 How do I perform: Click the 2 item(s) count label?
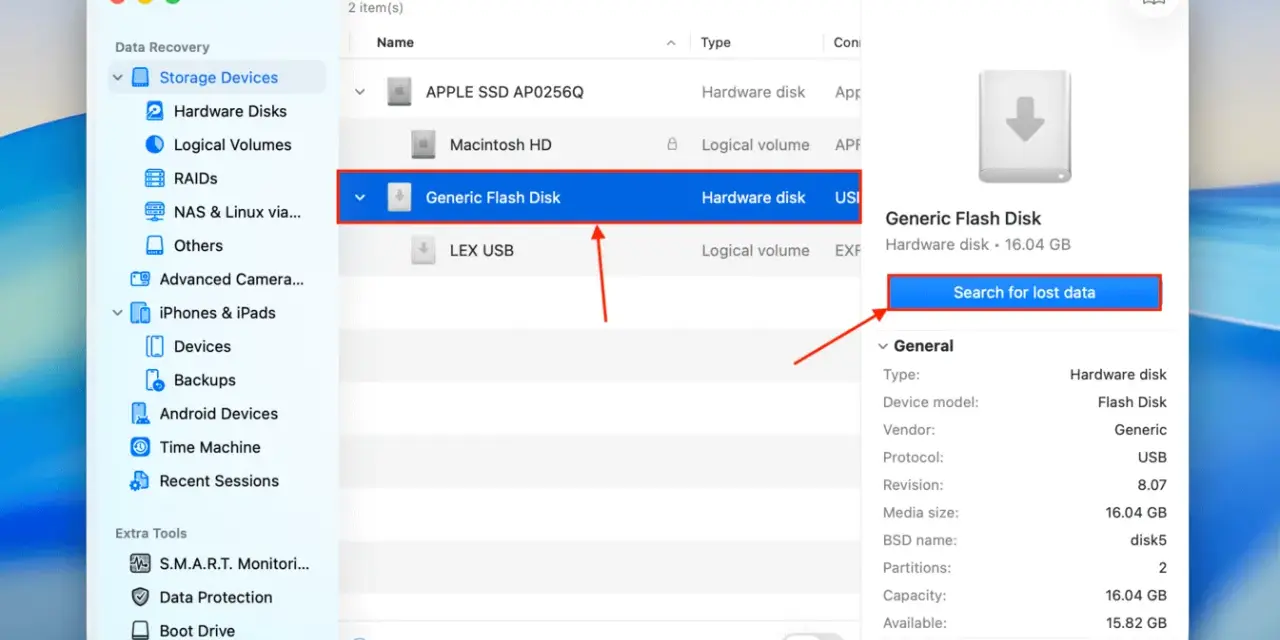coord(376,8)
